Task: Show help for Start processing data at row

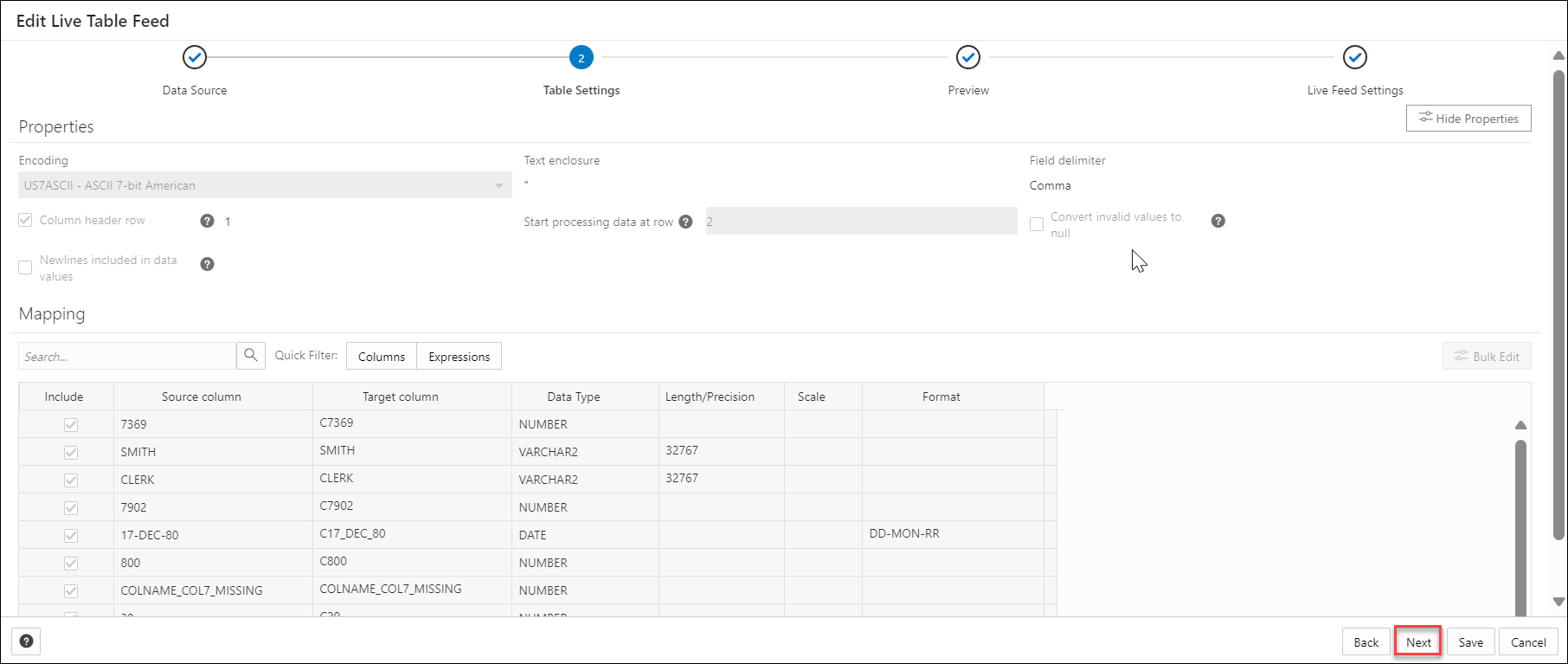Action: click(685, 222)
